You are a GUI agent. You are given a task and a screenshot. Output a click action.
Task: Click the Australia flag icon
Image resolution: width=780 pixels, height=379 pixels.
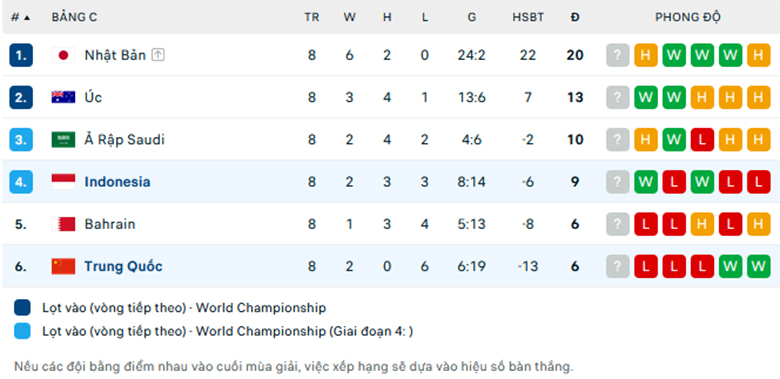point(63,97)
